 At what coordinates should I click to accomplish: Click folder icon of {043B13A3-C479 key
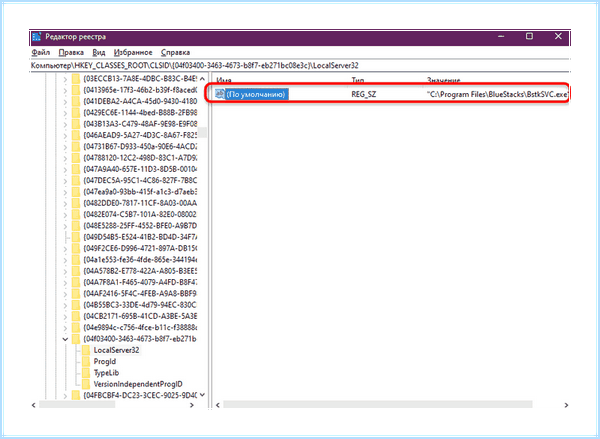click(x=76, y=124)
